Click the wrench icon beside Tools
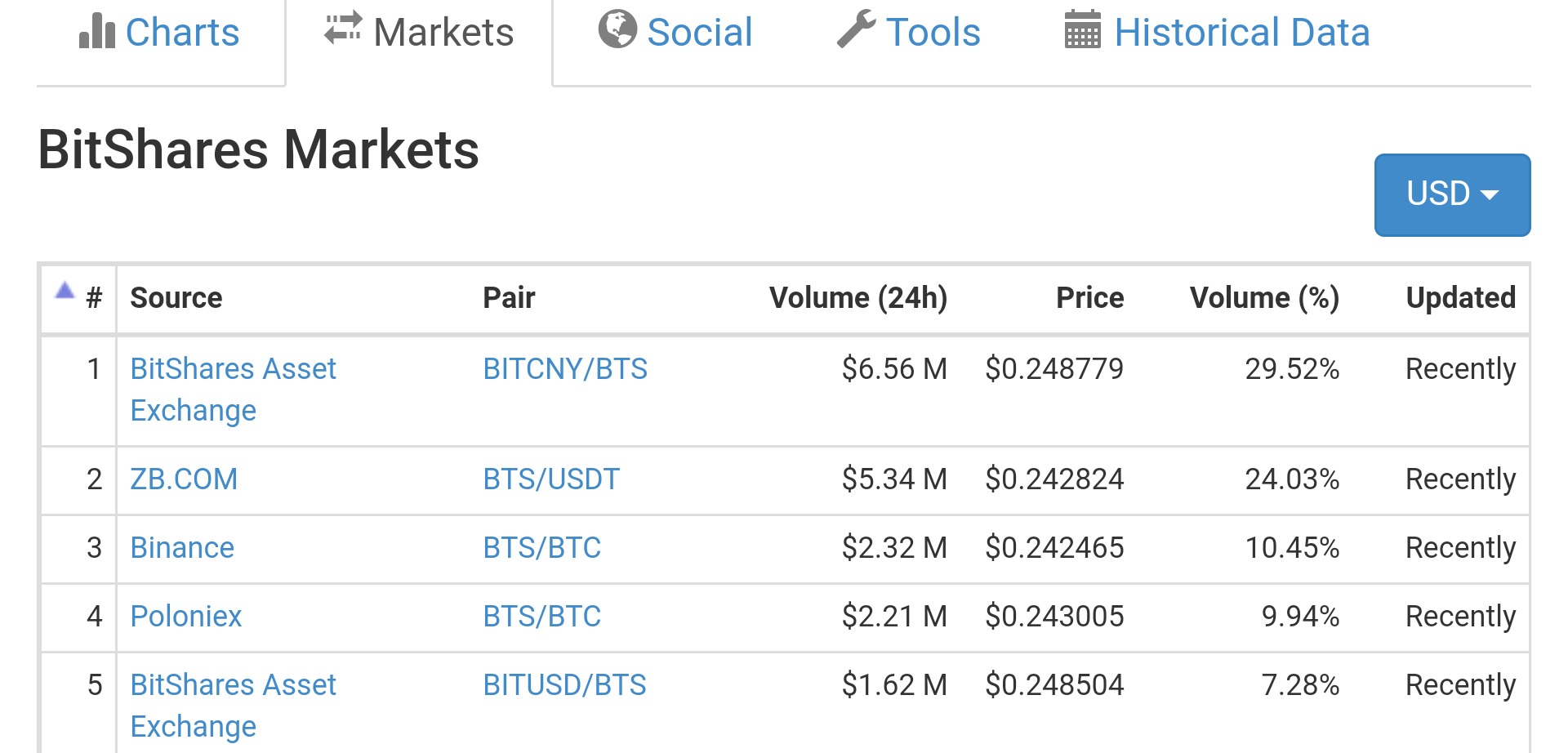1568x753 pixels. [856, 29]
